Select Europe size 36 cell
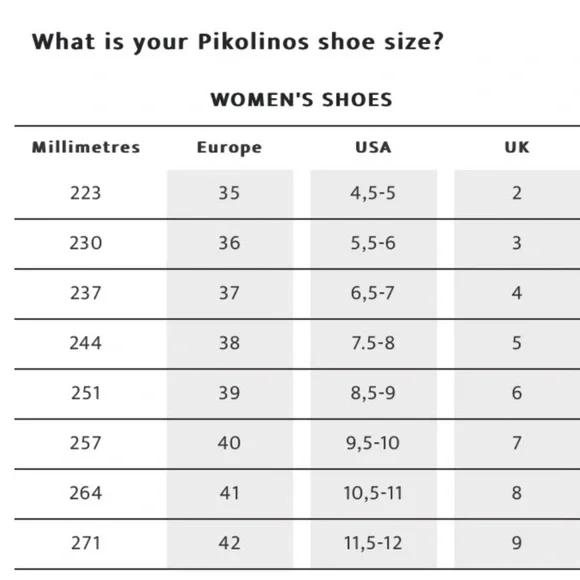This screenshot has width=580, height=580. pos(230,243)
